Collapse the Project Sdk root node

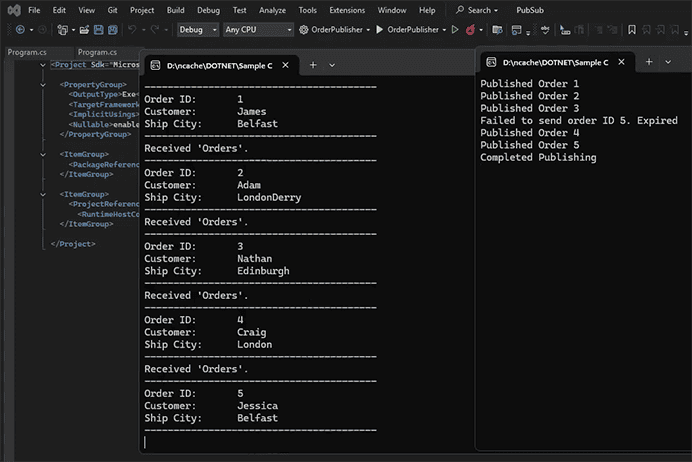click(x=43, y=65)
